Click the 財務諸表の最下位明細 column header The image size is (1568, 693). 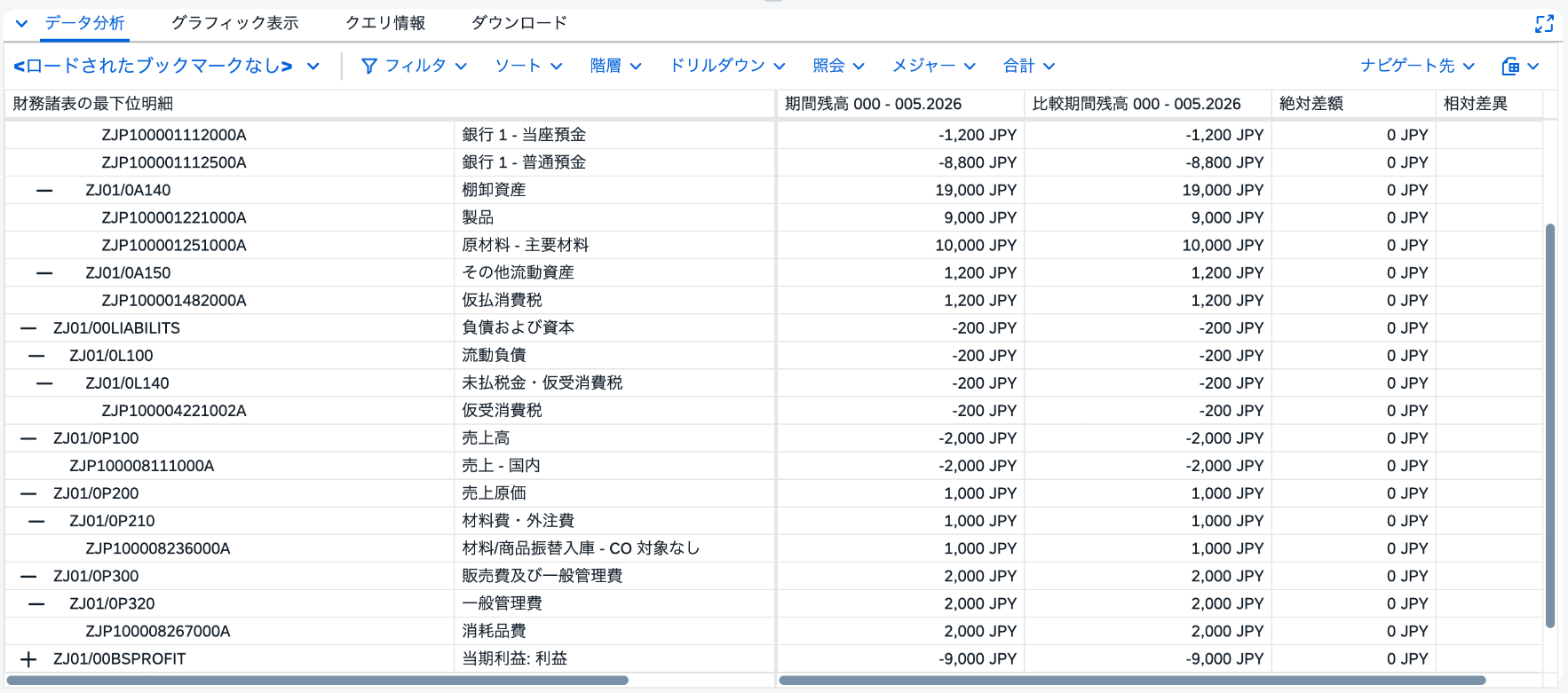point(390,104)
